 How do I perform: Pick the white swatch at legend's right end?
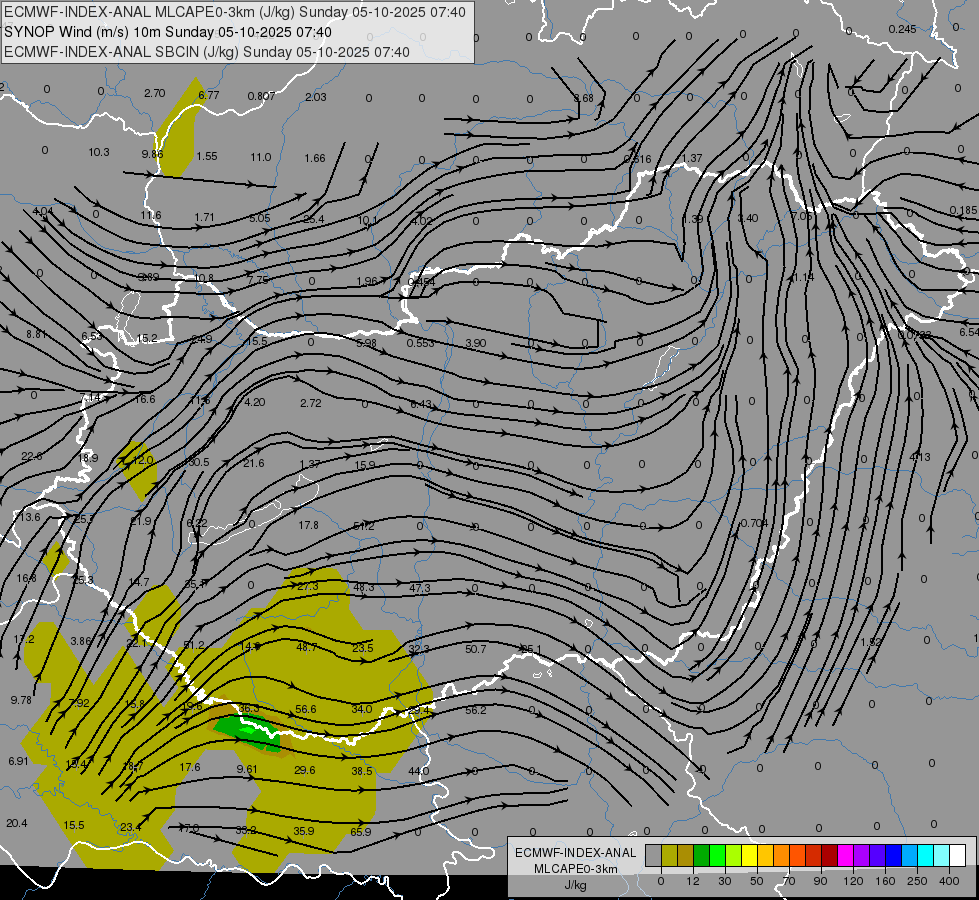(x=957, y=855)
